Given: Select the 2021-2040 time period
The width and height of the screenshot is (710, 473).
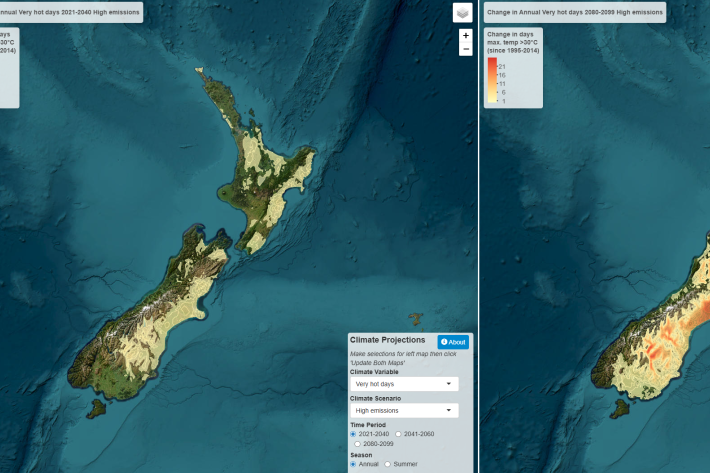Looking at the screenshot, I should click(x=353, y=434).
